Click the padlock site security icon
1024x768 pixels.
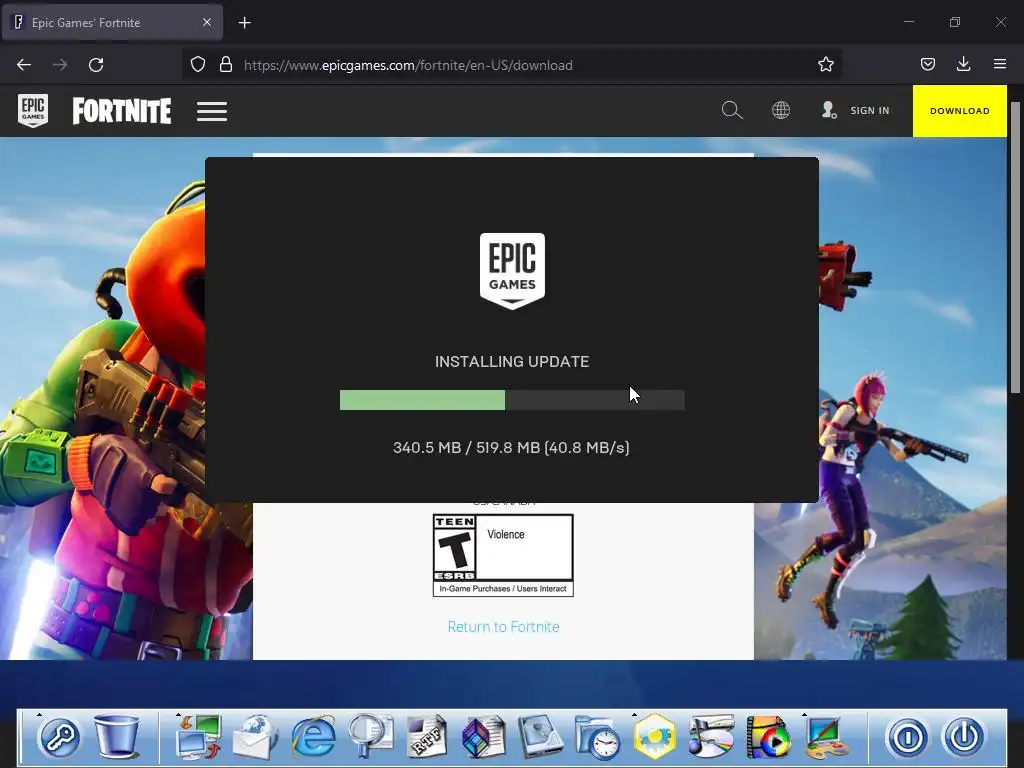(226, 64)
